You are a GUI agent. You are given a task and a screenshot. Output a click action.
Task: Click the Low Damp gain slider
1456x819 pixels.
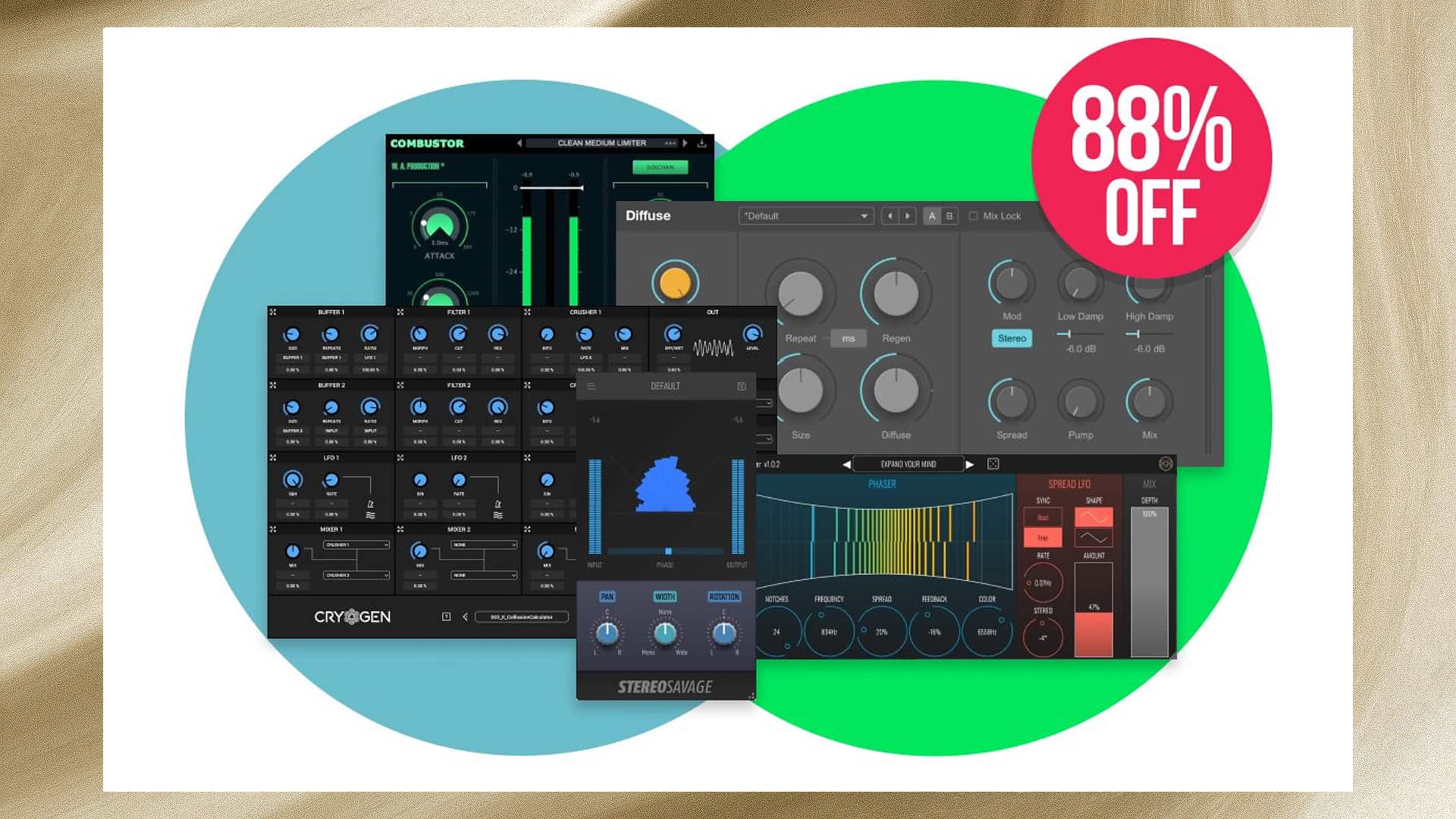[1080, 334]
